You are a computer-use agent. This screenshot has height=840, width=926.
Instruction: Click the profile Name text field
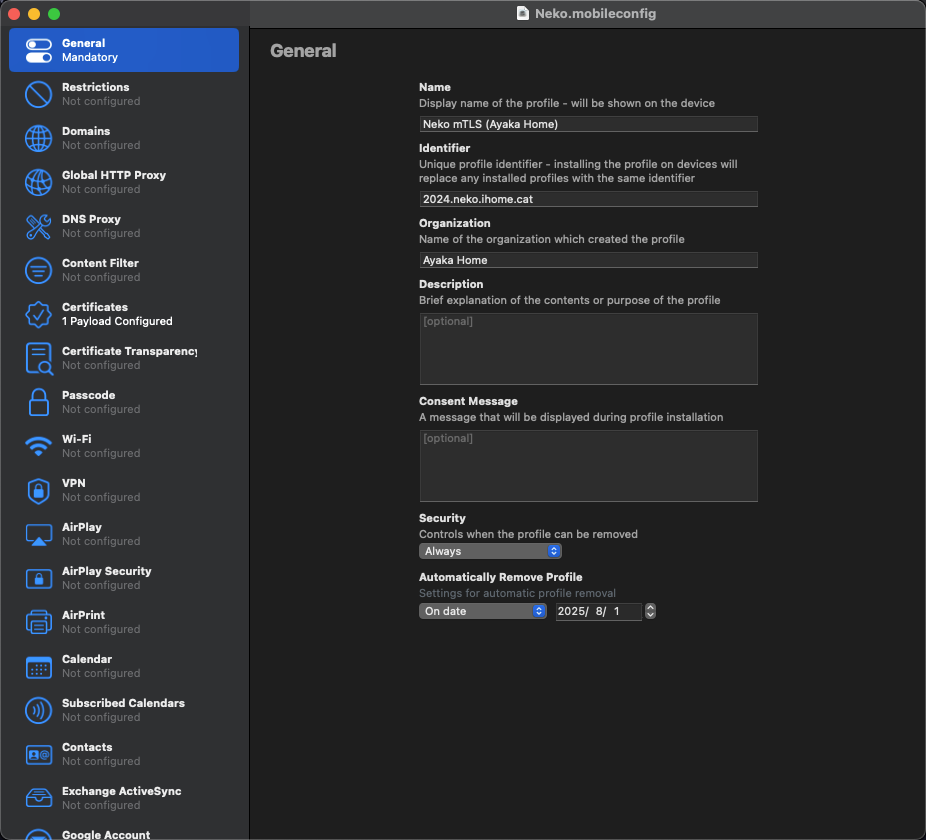[x=588, y=124]
